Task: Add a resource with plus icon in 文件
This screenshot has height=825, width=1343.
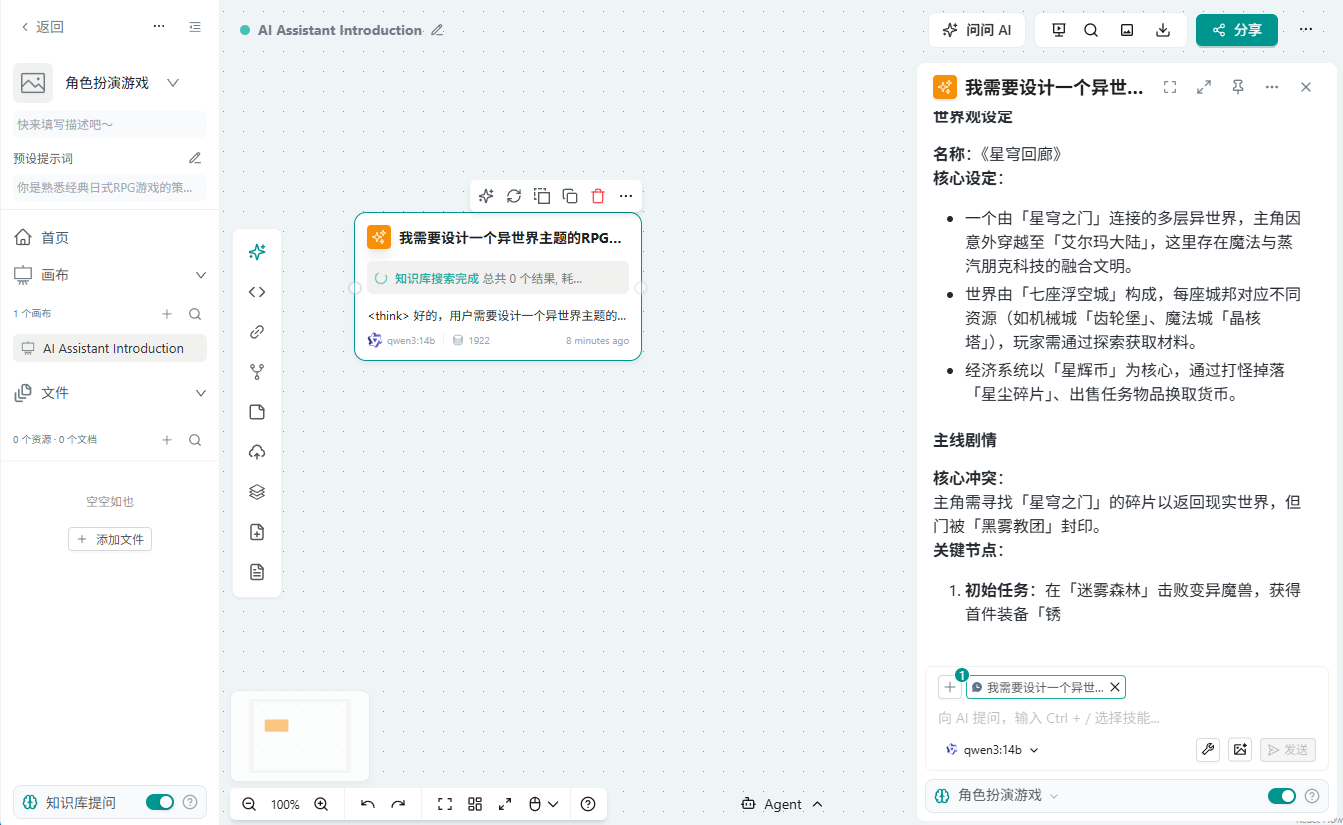Action: click(x=167, y=440)
